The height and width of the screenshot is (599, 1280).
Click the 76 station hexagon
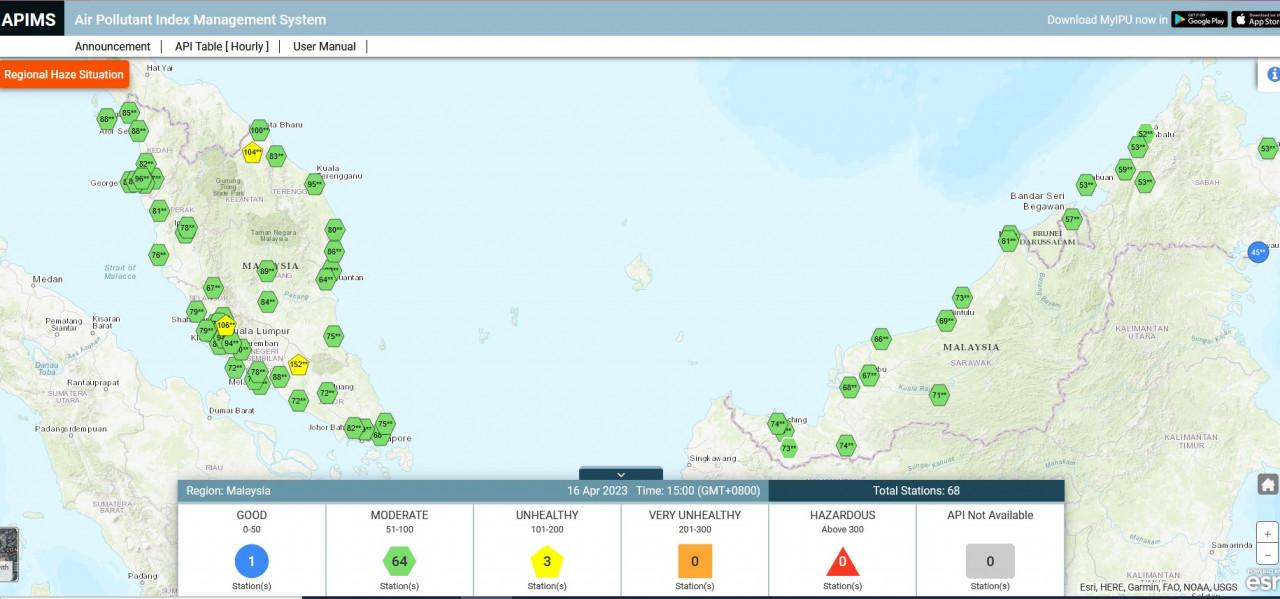point(158,255)
